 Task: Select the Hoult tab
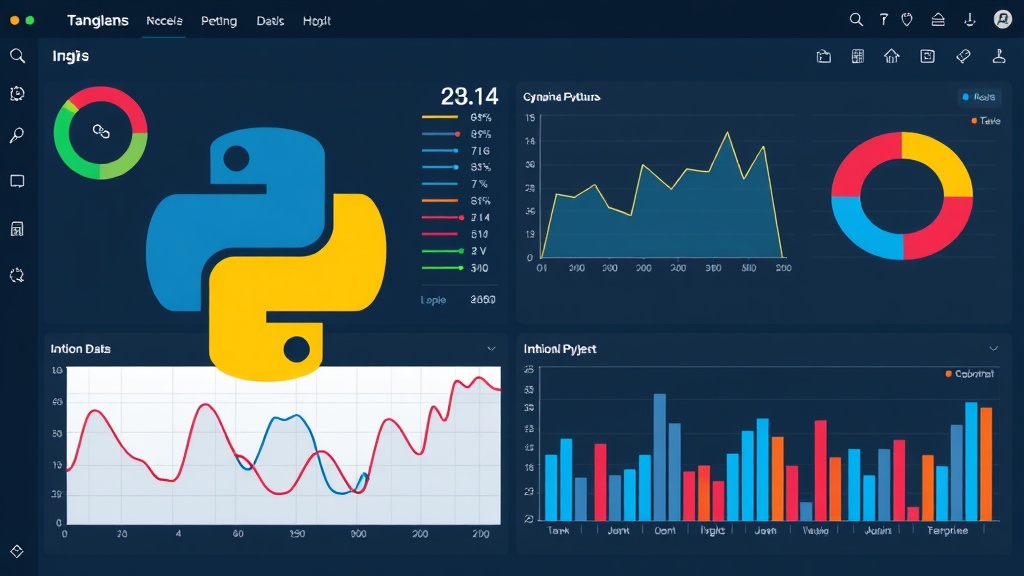click(x=317, y=21)
